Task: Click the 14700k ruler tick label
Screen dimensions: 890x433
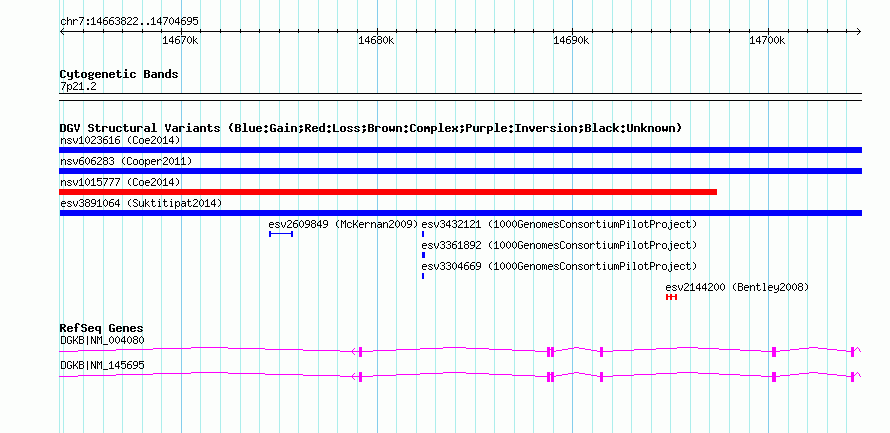Action: point(767,40)
